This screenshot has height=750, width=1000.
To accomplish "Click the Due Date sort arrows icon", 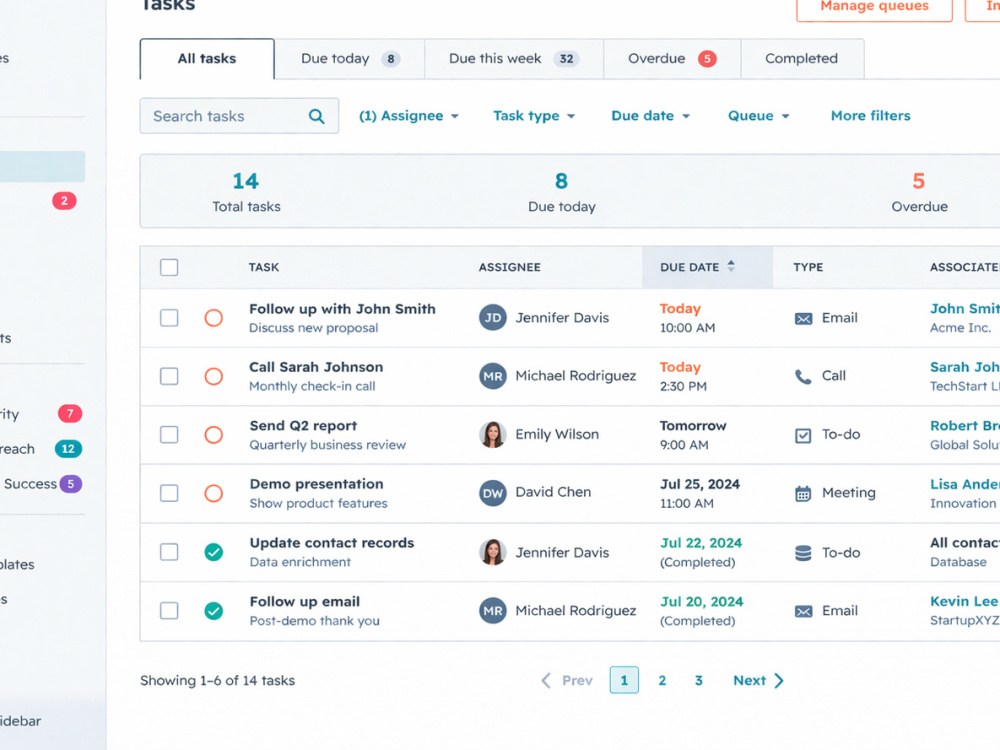I will coord(731,266).
